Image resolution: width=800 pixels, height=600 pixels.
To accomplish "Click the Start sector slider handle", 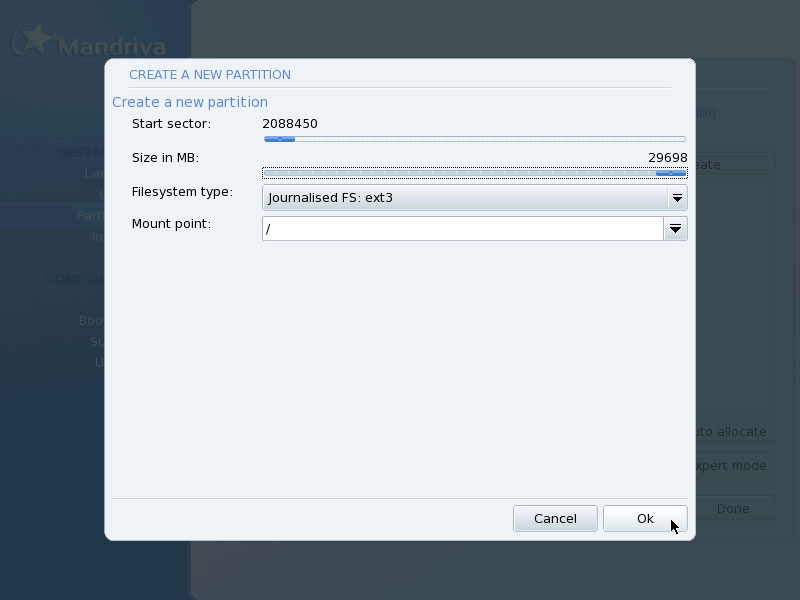I will (280, 139).
